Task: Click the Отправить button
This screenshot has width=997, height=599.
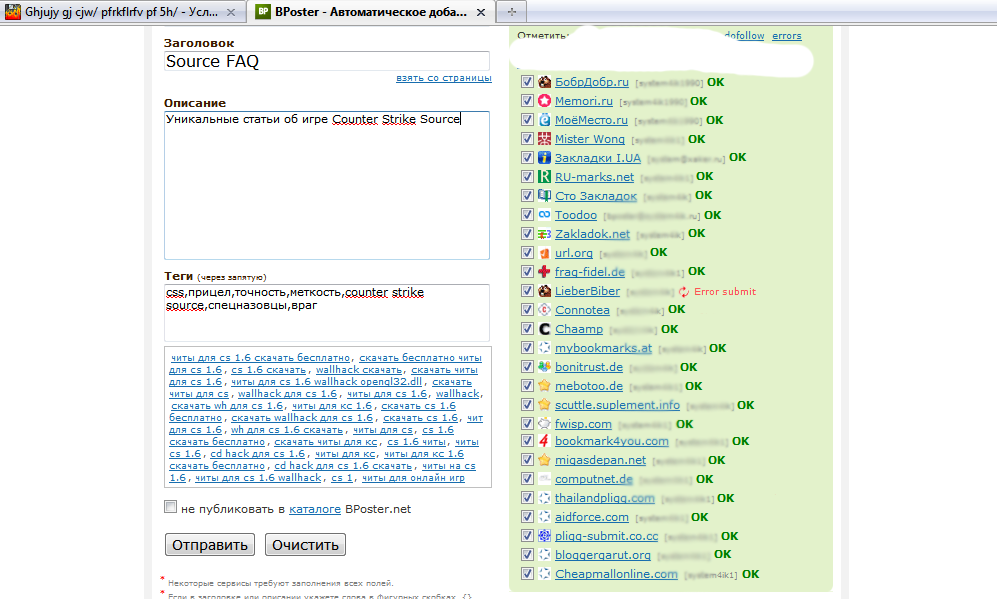Action: [210, 545]
